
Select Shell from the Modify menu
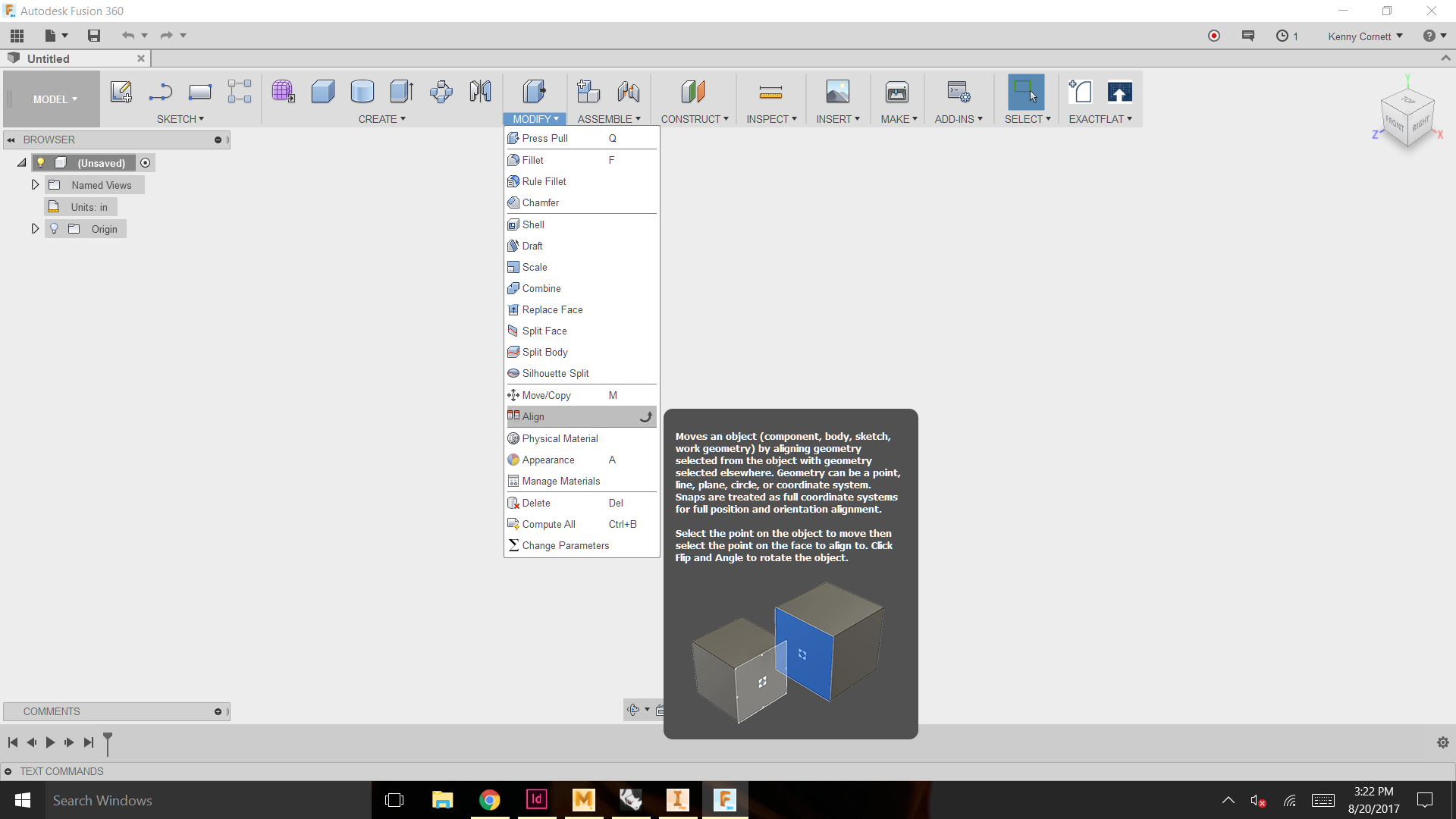point(533,224)
